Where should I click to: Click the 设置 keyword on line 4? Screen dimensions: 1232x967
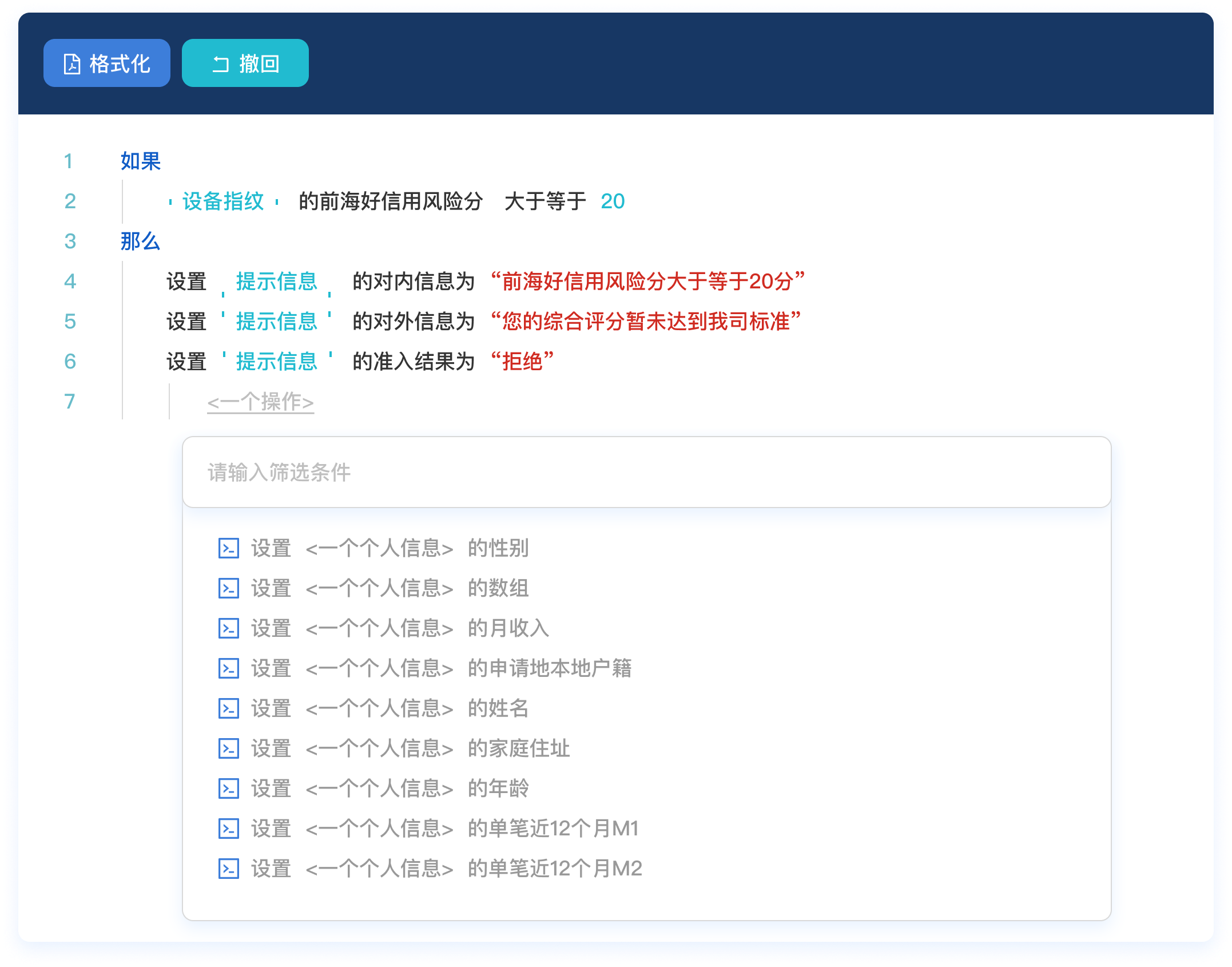point(186,282)
